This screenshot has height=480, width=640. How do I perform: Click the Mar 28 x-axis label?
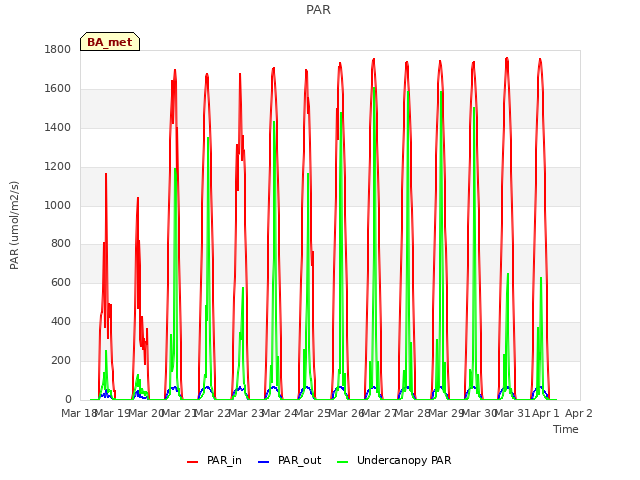pyautogui.click(x=413, y=413)
